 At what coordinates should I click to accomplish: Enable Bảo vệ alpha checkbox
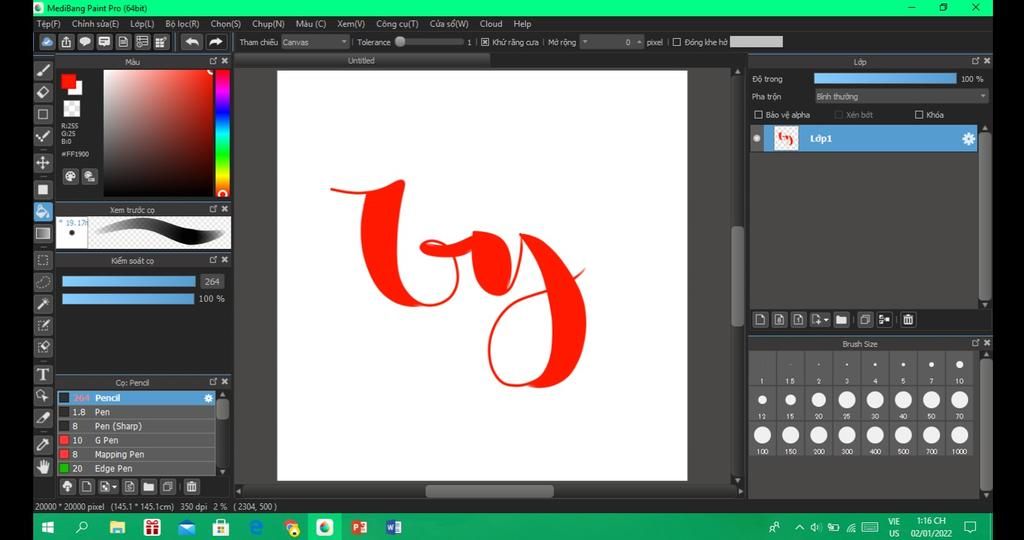click(758, 114)
